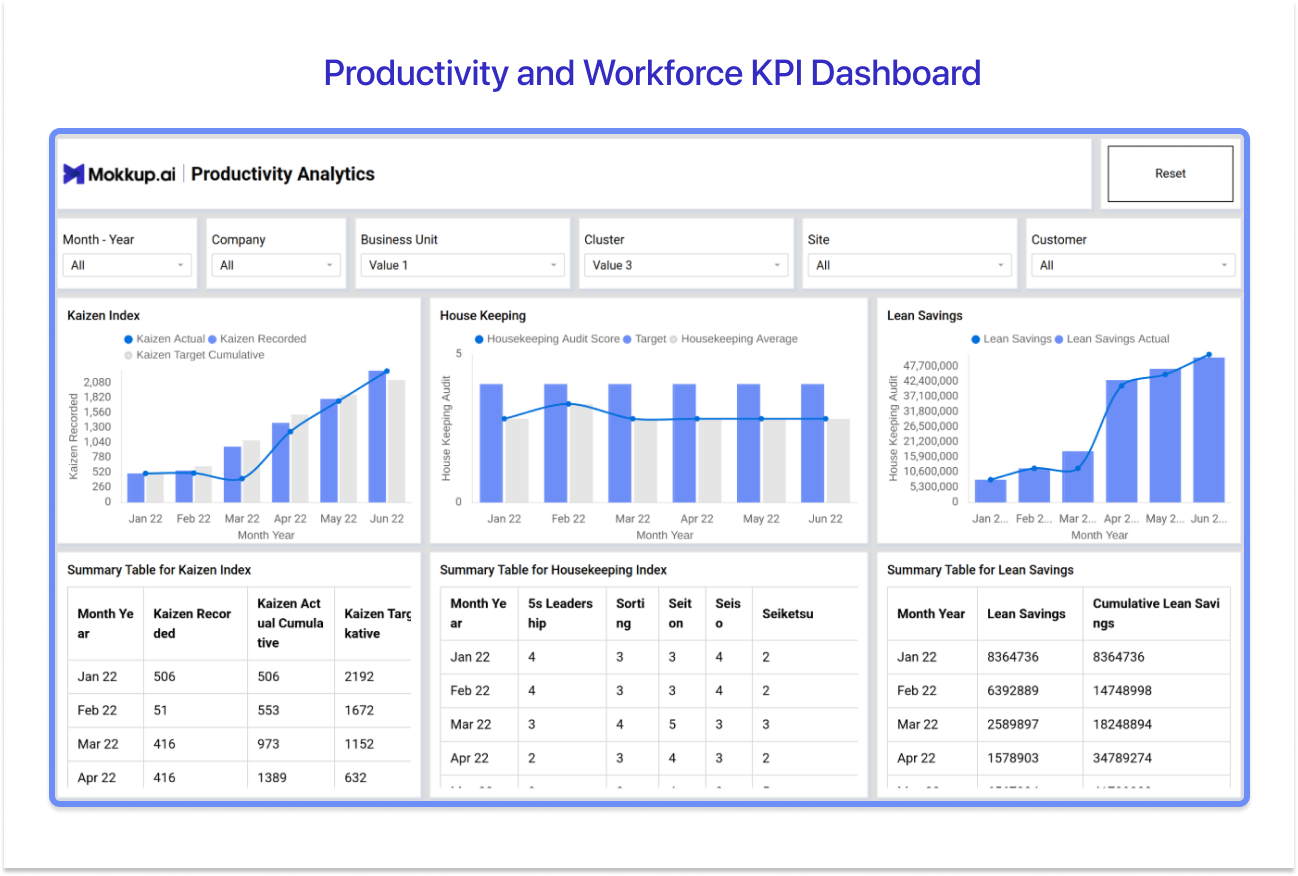Expand the Cluster dropdown showing Value 3
The image size is (1298, 876).
686,265
